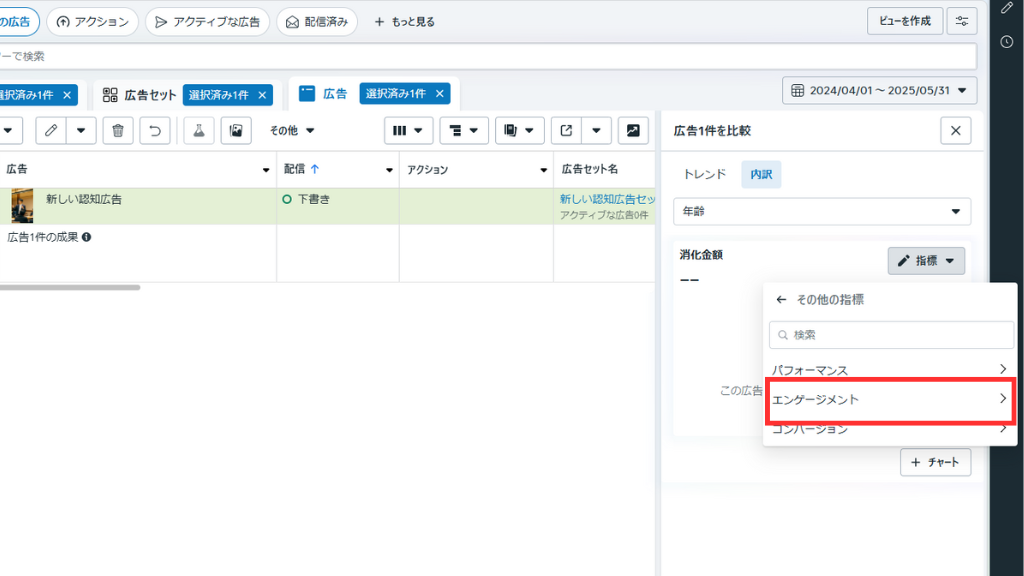This screenshot has height=576, width=1024.
Task: Click the pencil edit button in toolbar
Action: point(52,130)
